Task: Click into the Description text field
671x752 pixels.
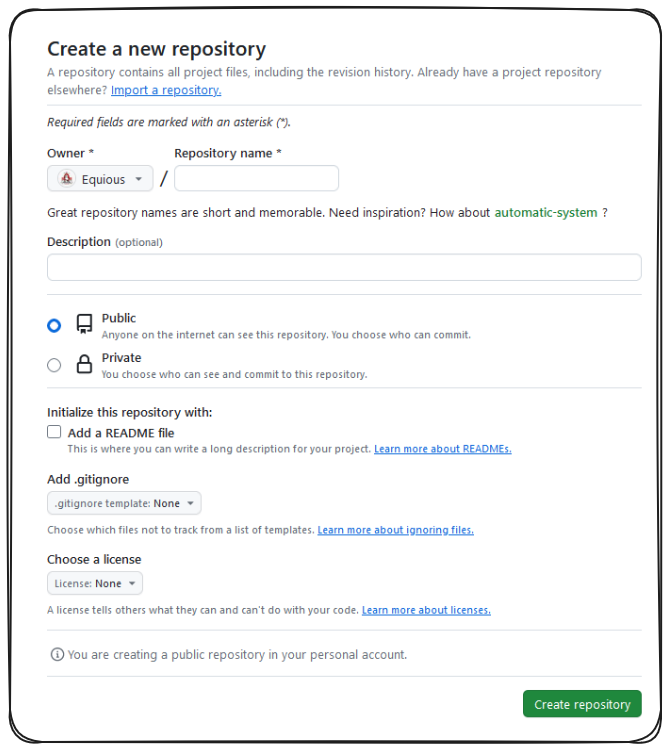Action: tap(344, 267)
